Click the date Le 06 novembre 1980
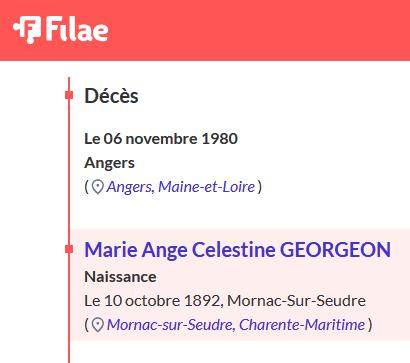The width and height of the screenshot is (410, 363). point(161,139)
